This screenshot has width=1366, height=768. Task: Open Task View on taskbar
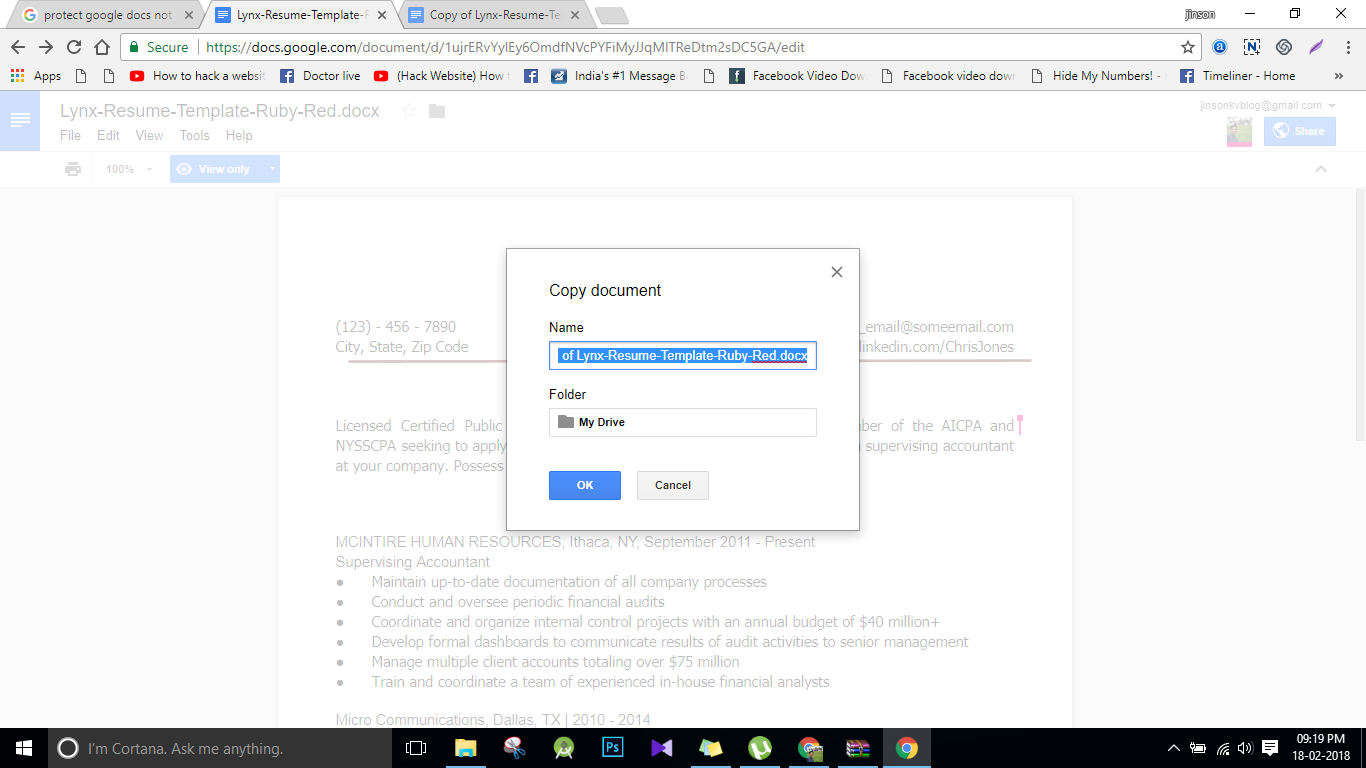coord(416,748)
